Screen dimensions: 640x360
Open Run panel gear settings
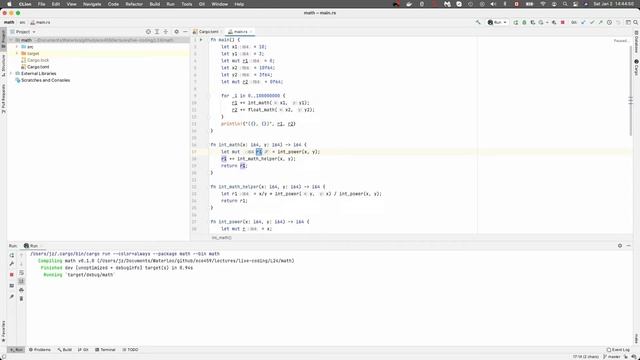[620, 246]
